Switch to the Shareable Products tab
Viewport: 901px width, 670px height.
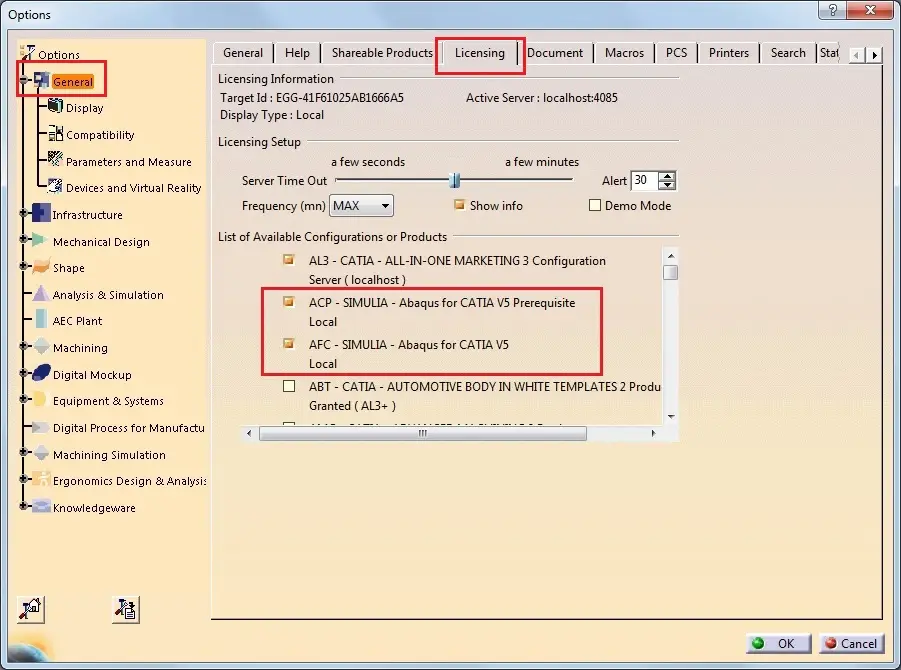[x=382, y=53]
